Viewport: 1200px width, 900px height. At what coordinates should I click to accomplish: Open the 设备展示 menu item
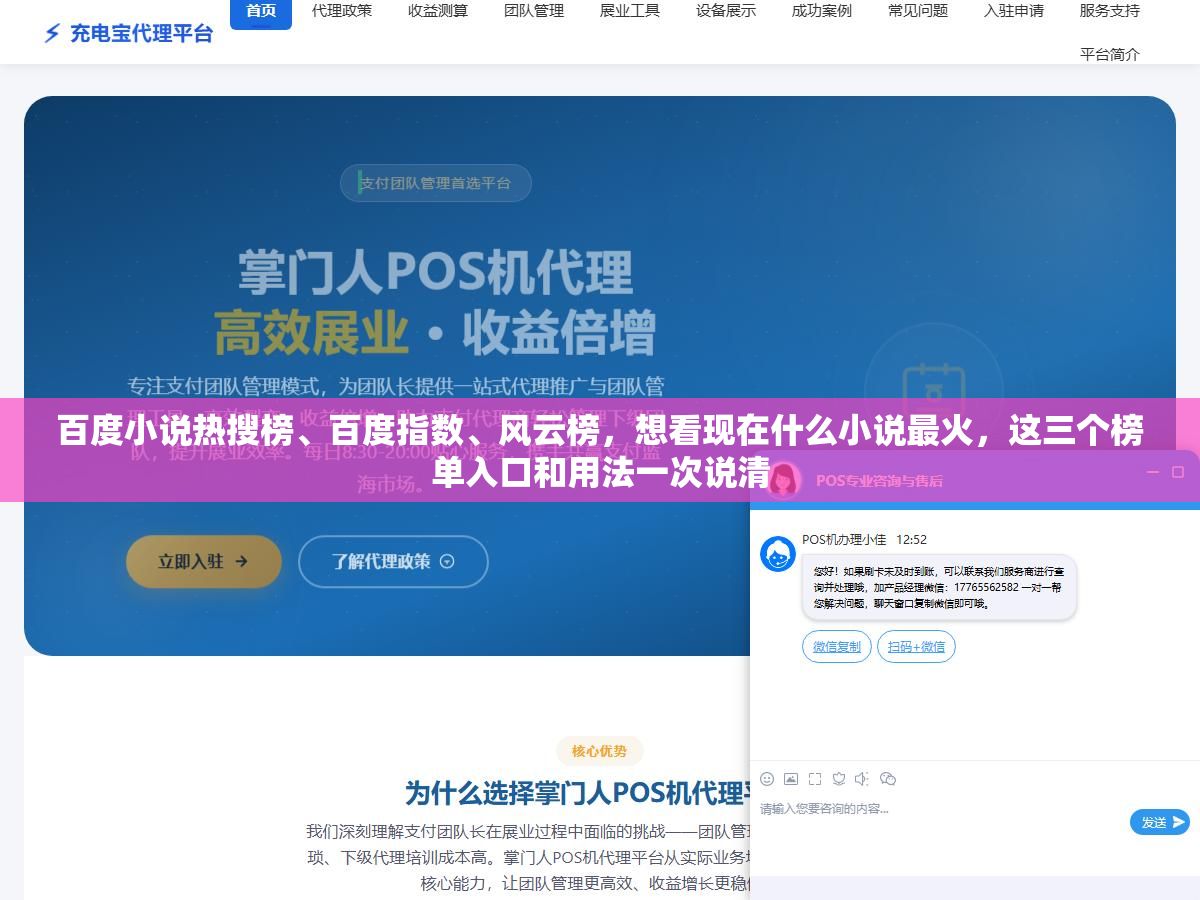726,11
